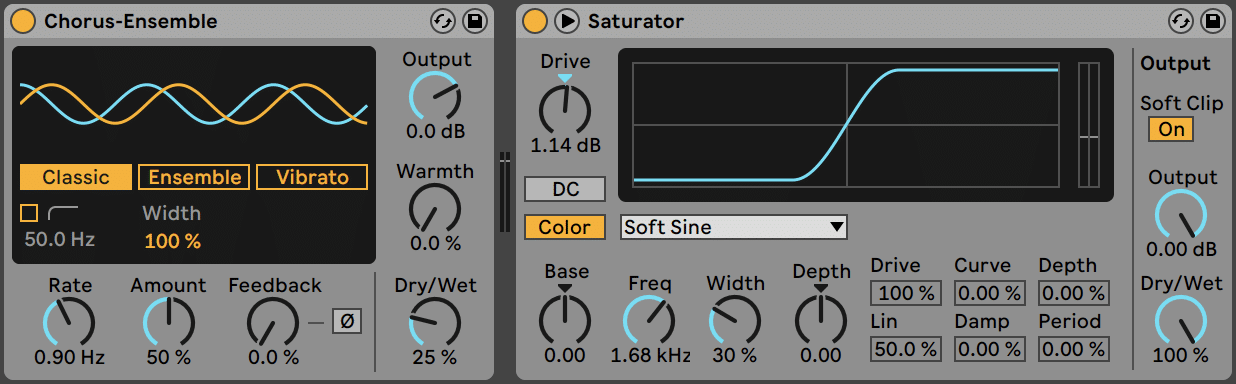1236x384 pixels.
Task: Click the Saturator Depth knob
Action: pyautogui.click(x=821, y=321)
